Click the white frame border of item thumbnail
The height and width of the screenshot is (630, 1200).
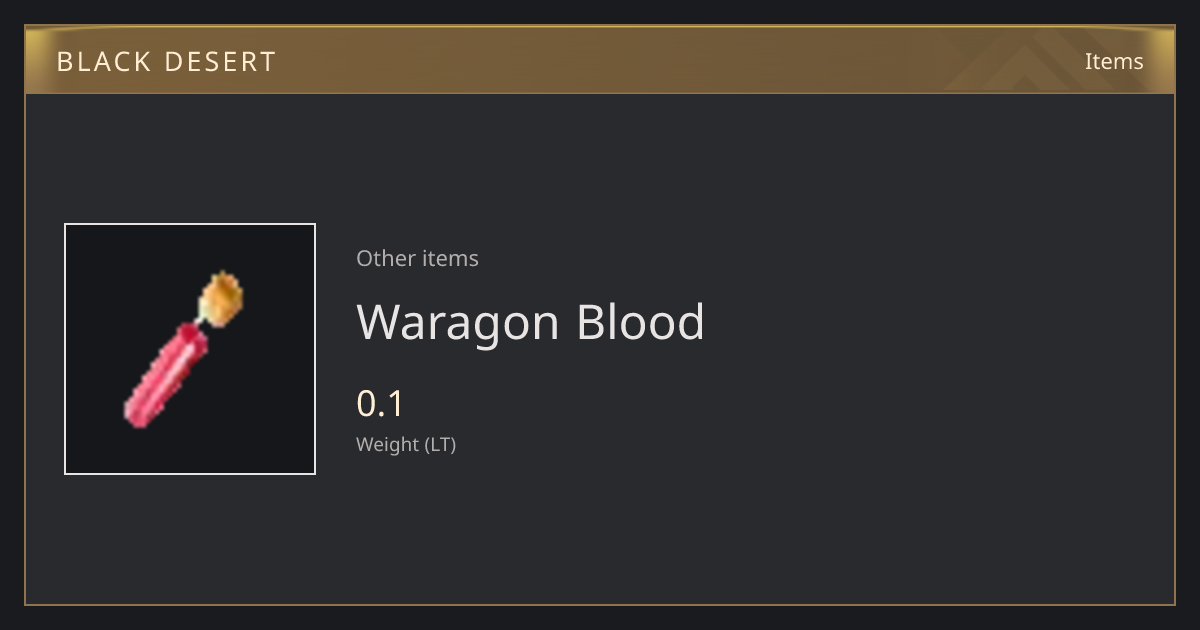pyautogui.click(x=190, y=224)
